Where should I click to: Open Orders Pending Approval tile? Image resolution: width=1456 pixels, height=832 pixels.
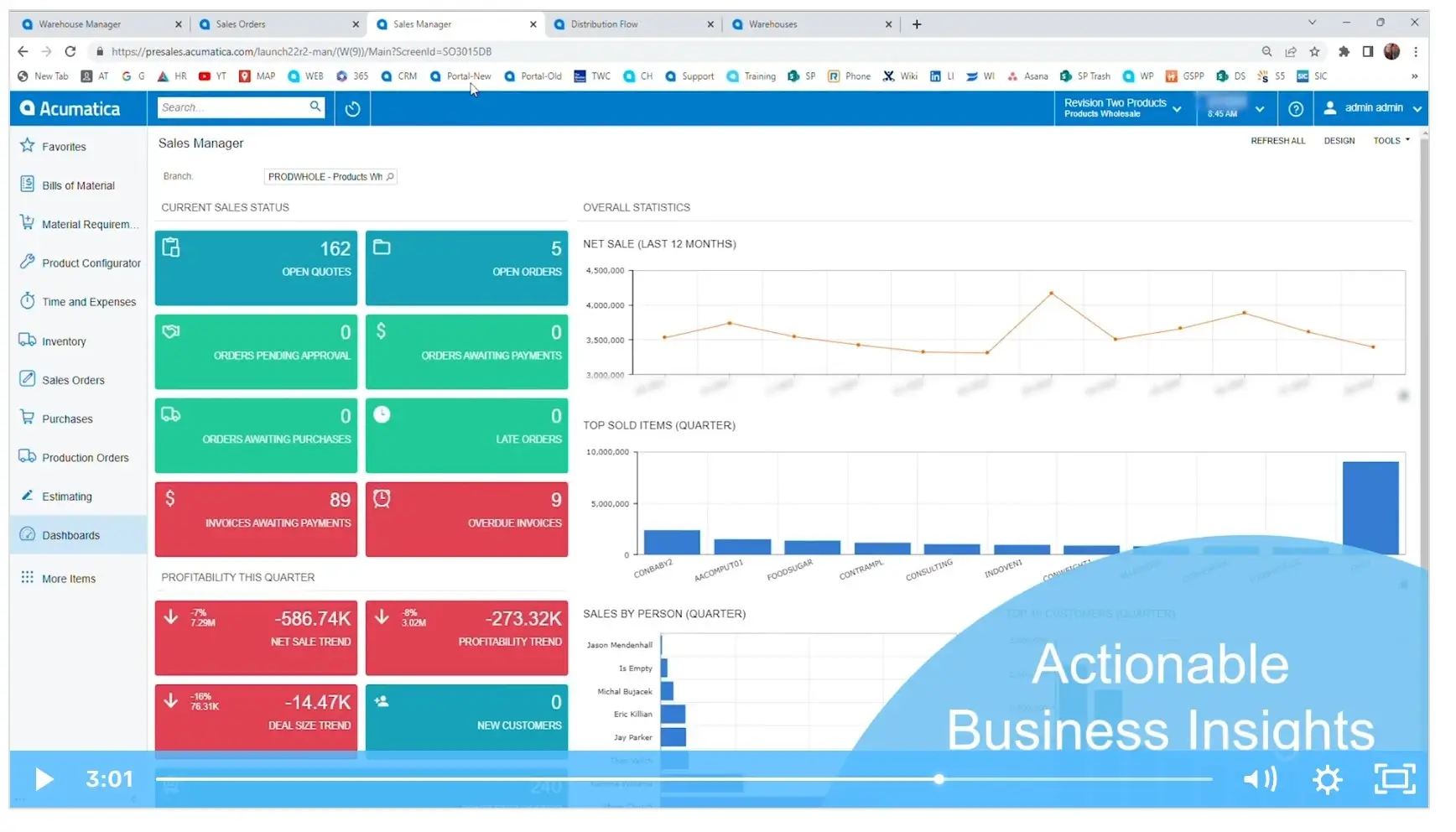256,351
